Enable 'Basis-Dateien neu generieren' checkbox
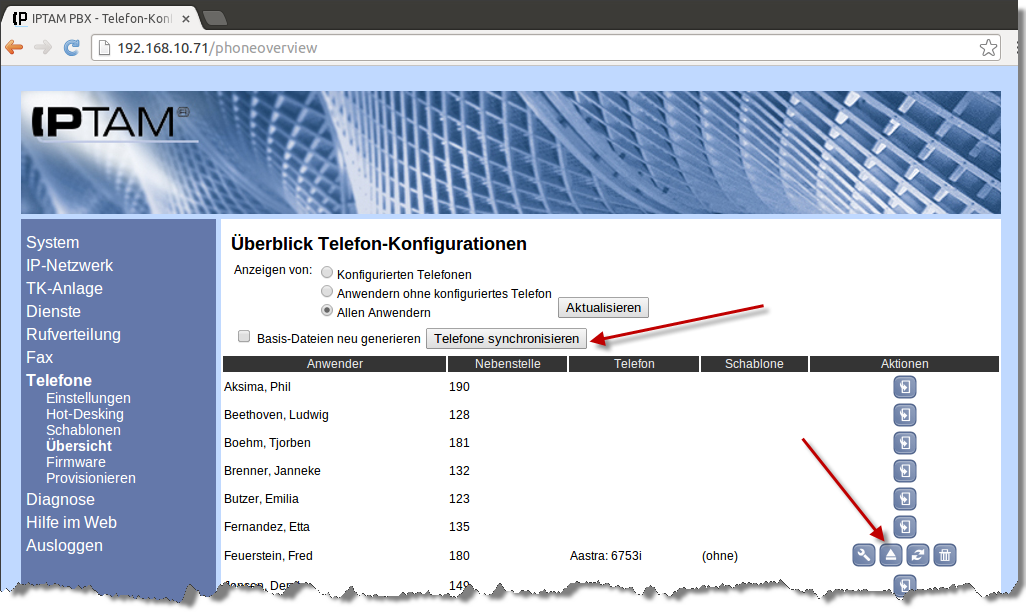1026x612 pixels. click(x=244, y=338)
